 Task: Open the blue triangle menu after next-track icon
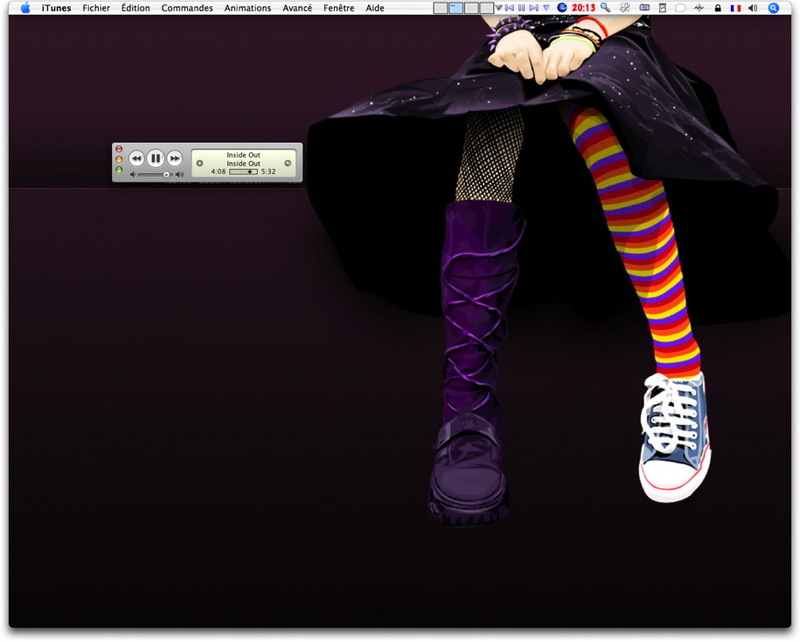point(546,8)
